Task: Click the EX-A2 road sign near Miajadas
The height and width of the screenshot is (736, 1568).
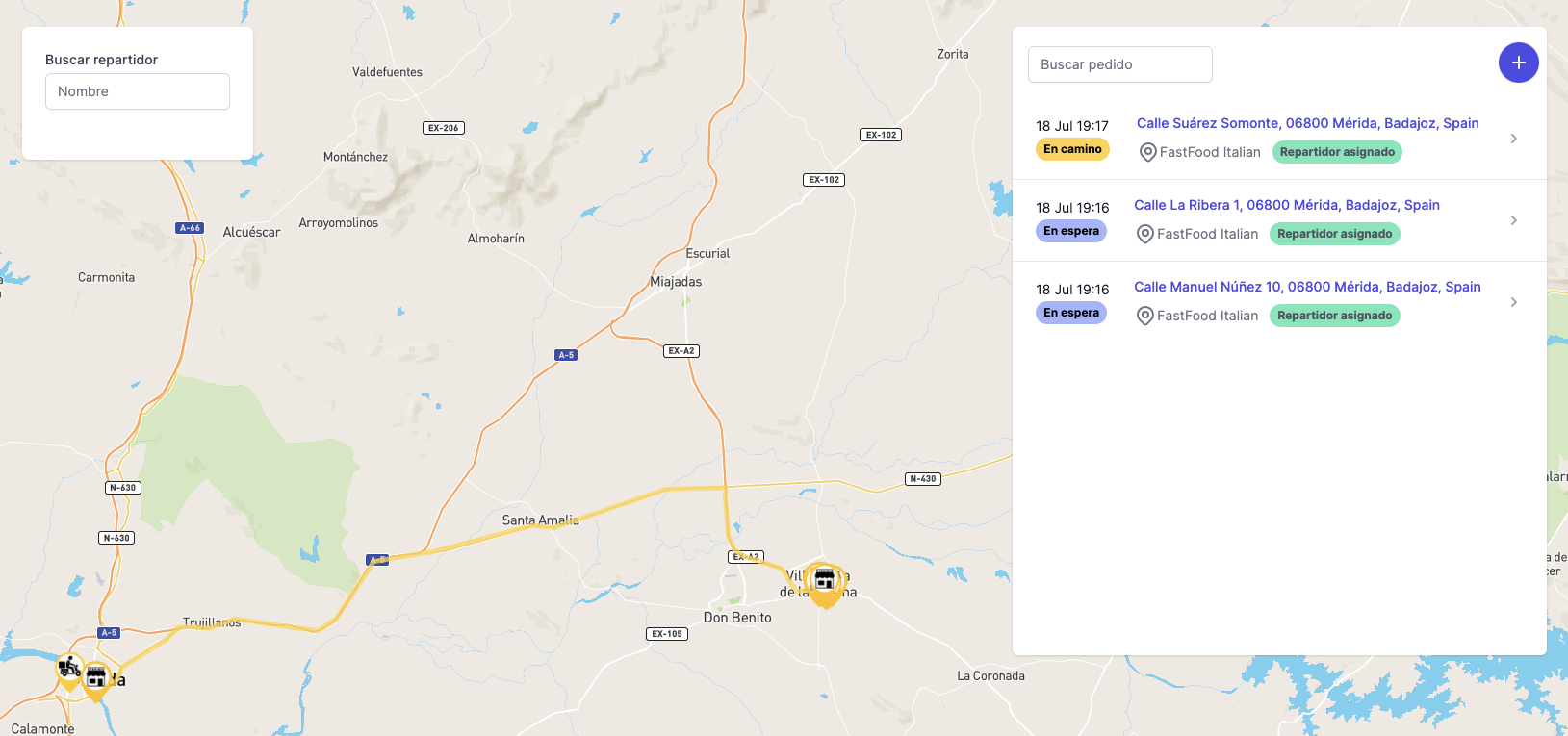Action: (681, 351)
